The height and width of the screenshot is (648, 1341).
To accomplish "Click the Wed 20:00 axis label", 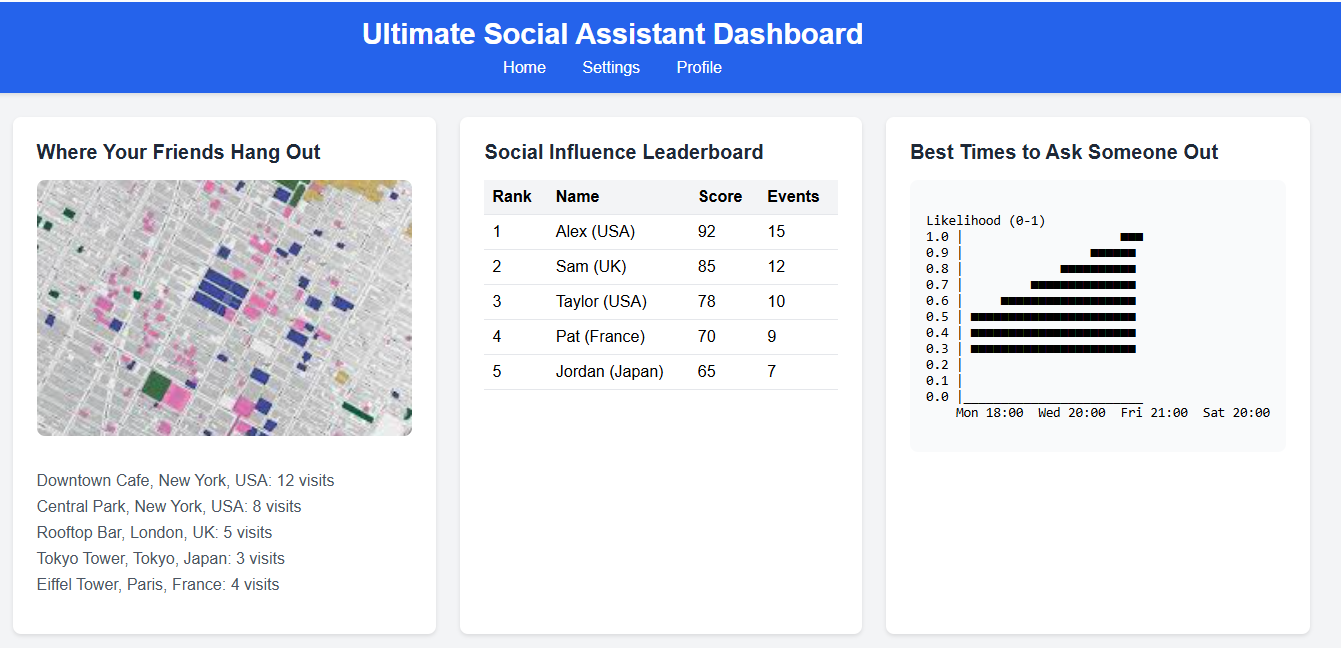I will pos(1072,412).
